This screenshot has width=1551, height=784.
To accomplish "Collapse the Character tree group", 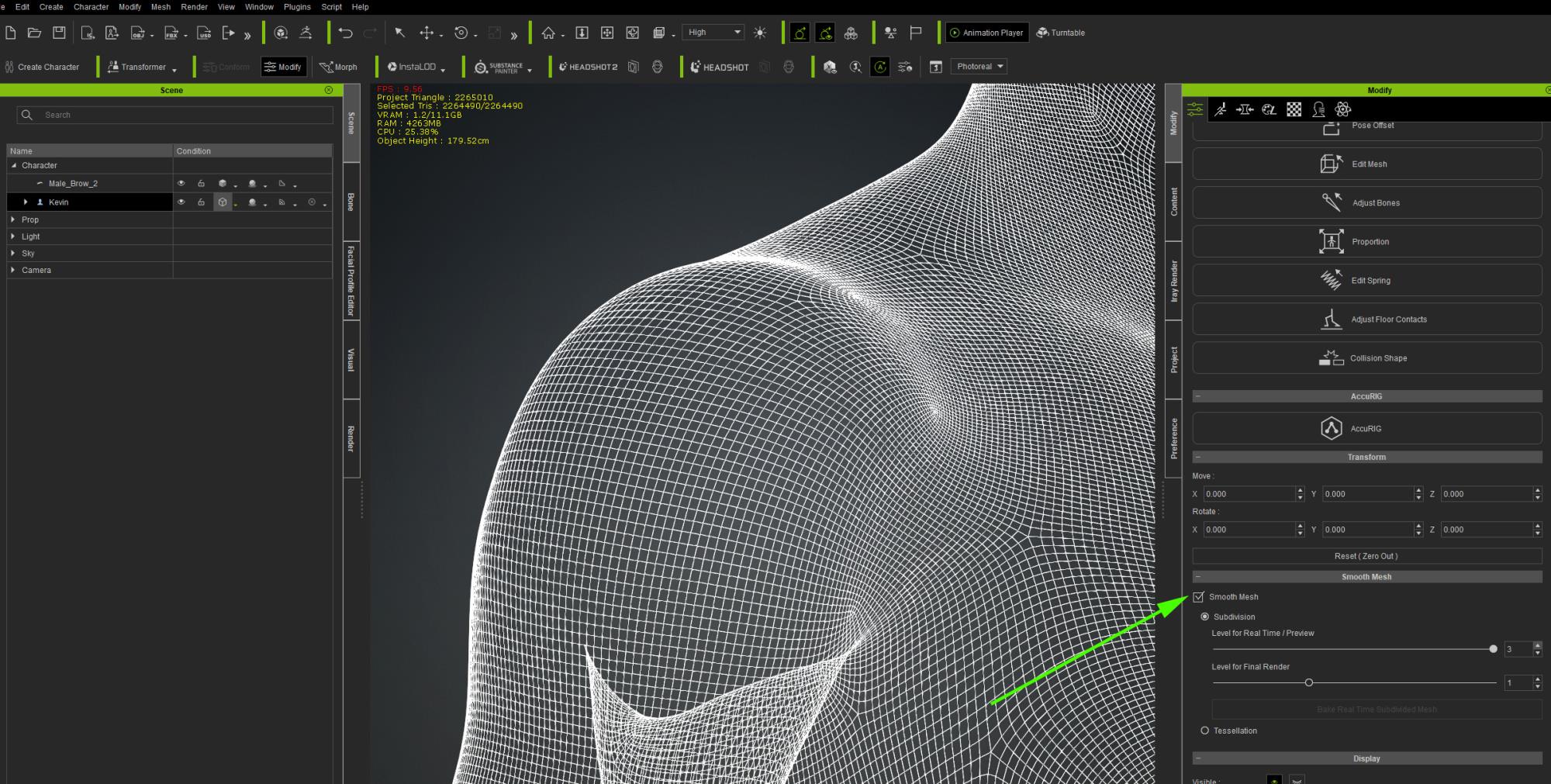I will click(14, 165).
